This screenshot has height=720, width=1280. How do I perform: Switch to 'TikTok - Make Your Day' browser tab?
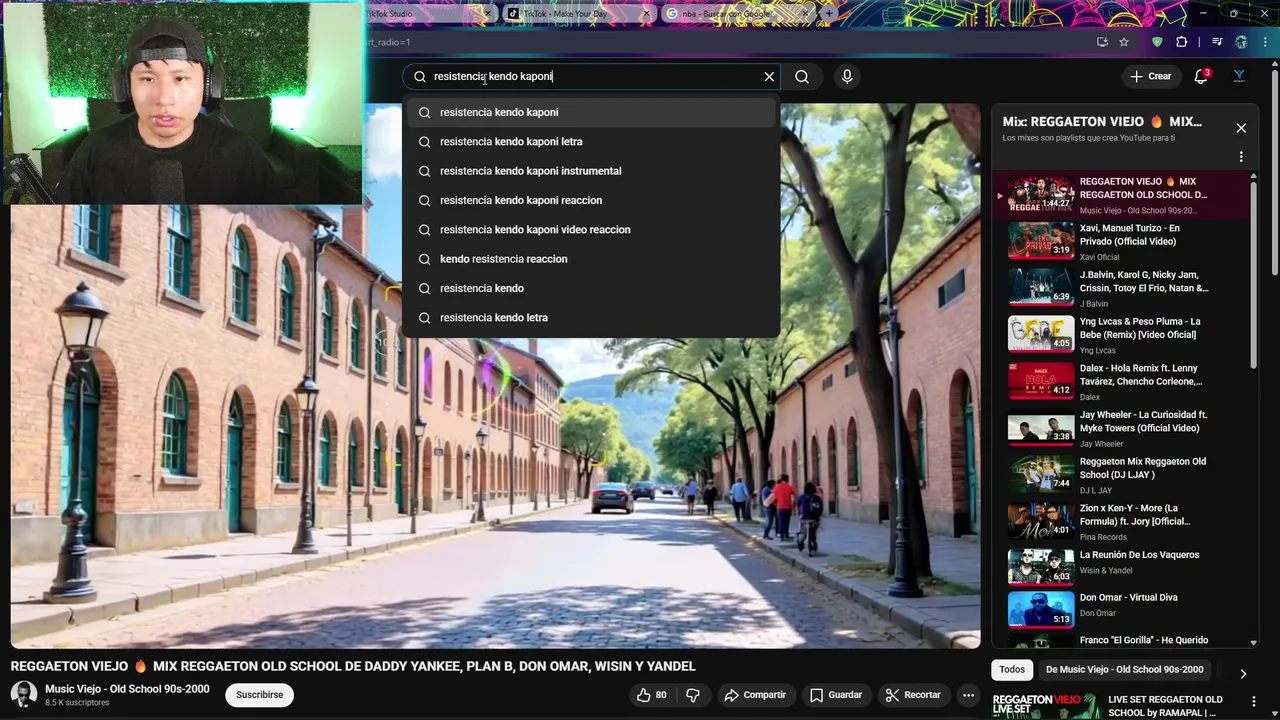click(x=577, y=13)
